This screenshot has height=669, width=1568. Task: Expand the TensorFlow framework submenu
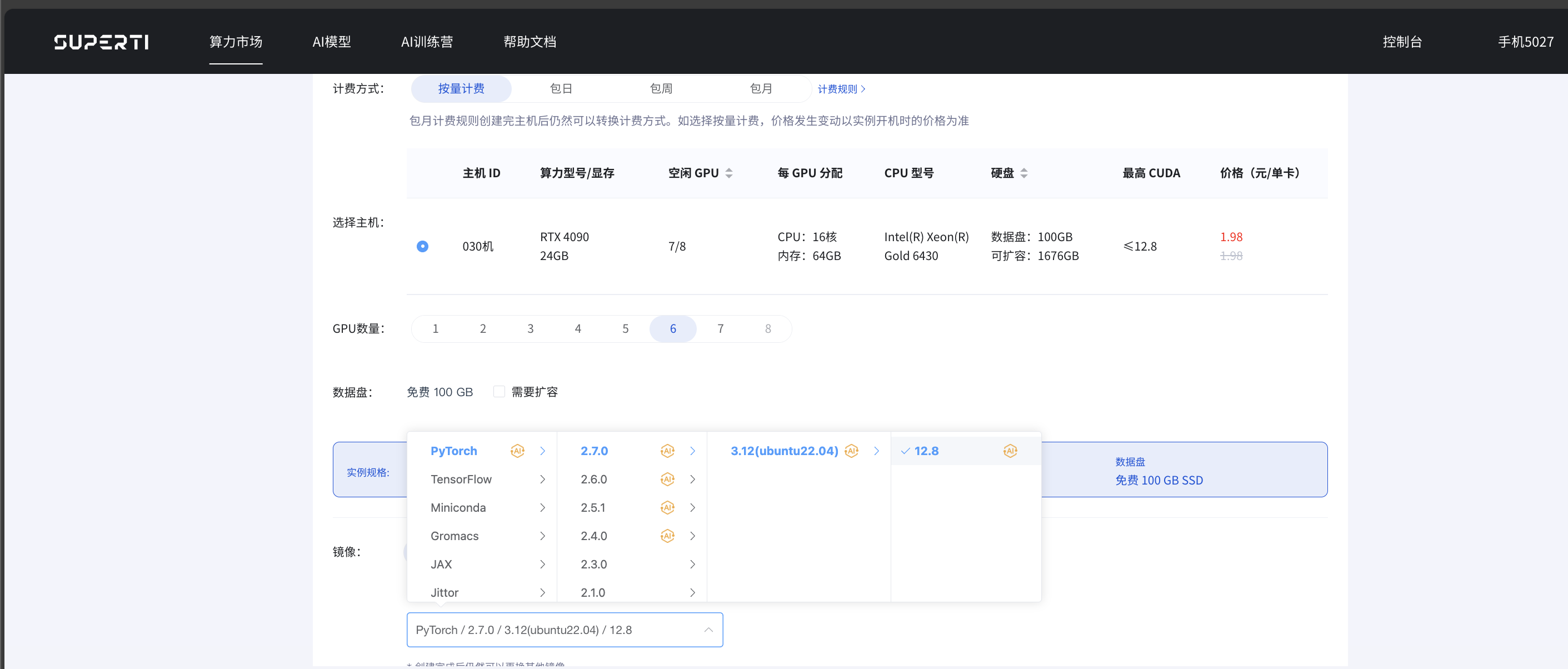point(542,480)
